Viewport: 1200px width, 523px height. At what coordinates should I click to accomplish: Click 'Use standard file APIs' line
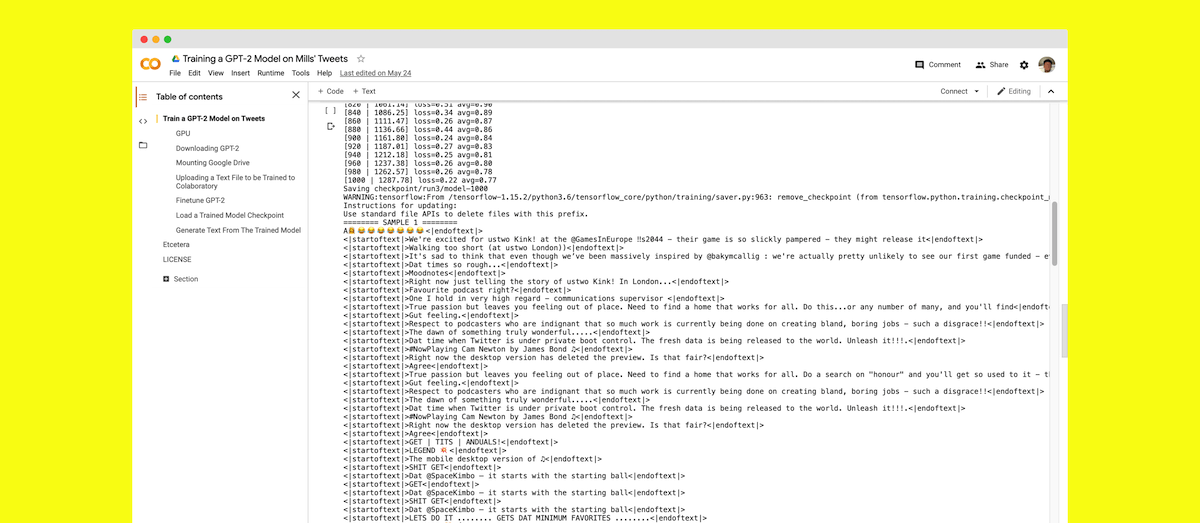(466, 213)
